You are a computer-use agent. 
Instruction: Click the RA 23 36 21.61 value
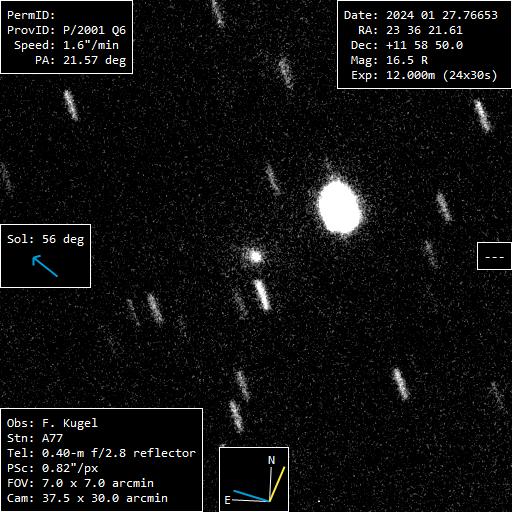(x=424, y=30)
